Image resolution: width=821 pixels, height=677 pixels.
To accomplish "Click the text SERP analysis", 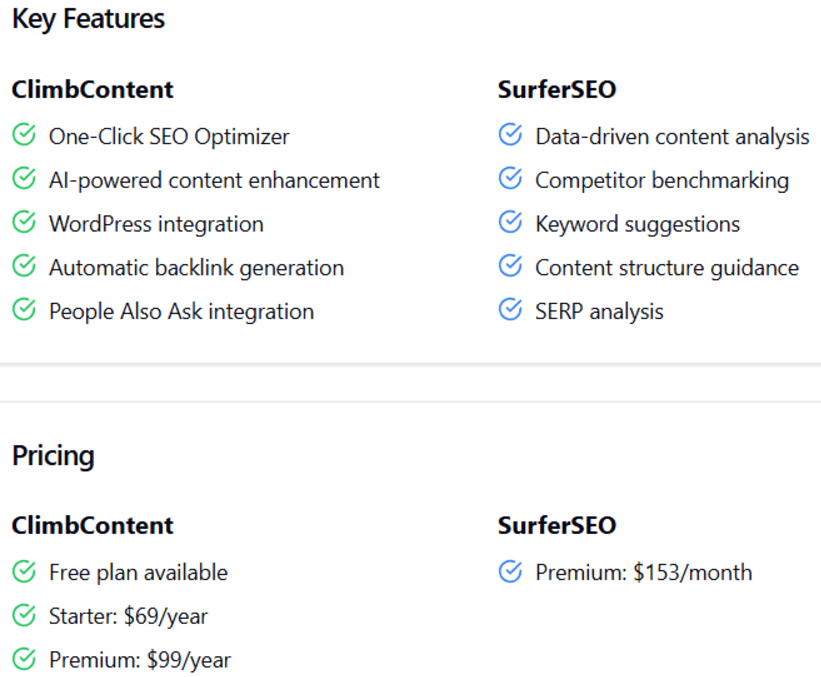I will [599, 312].
